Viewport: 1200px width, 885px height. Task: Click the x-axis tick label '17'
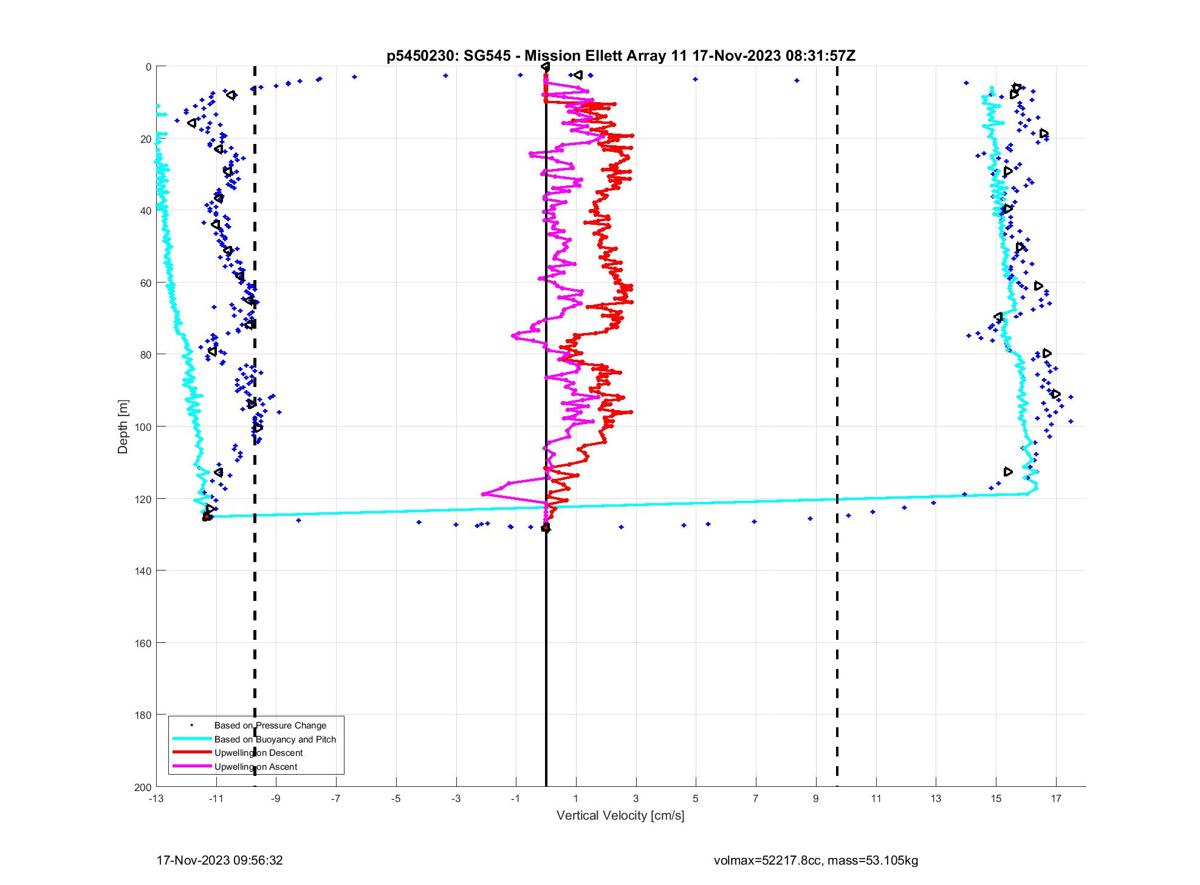[1056, 799]
